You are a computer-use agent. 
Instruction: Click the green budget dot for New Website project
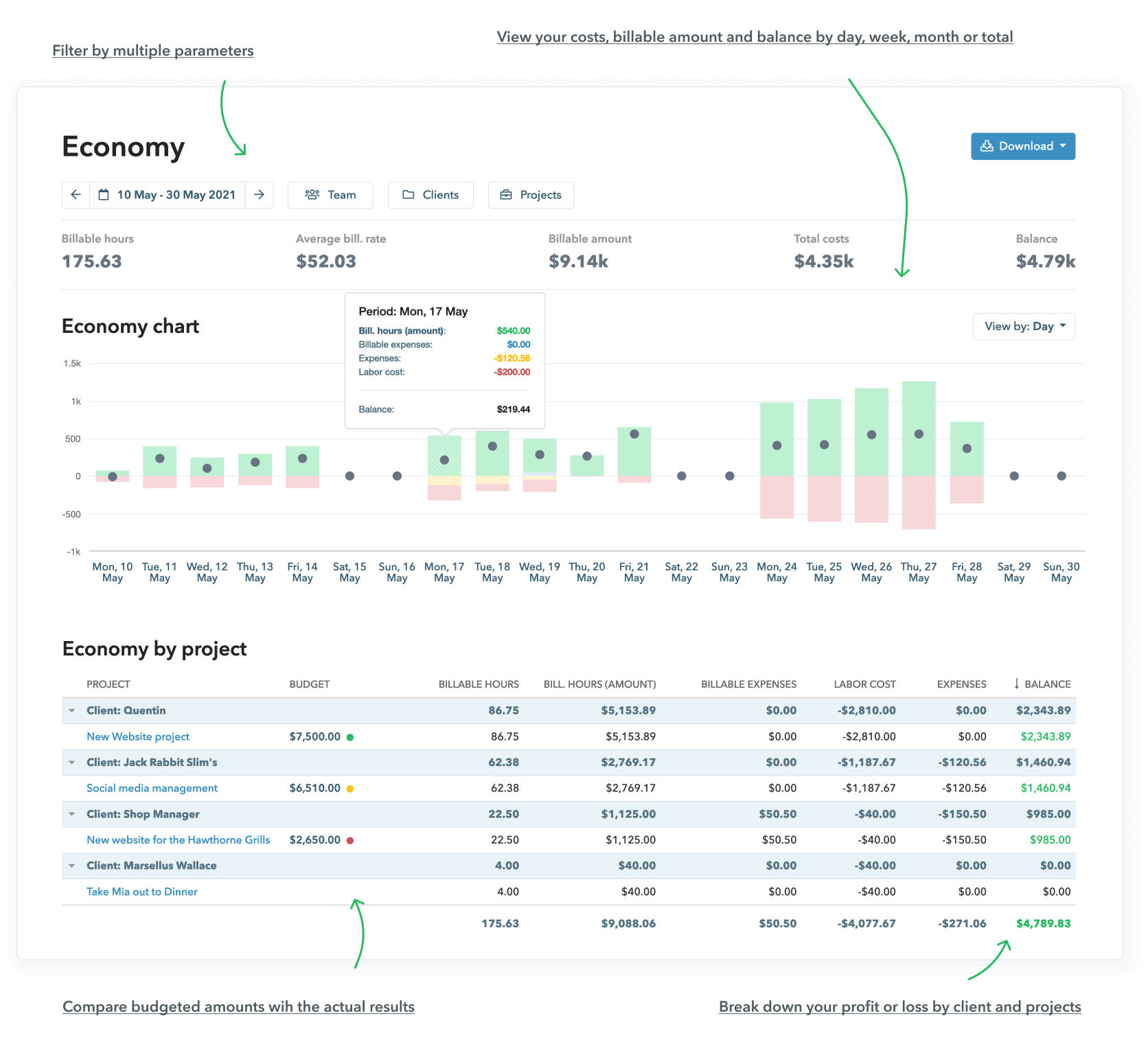tap(351, 736)
